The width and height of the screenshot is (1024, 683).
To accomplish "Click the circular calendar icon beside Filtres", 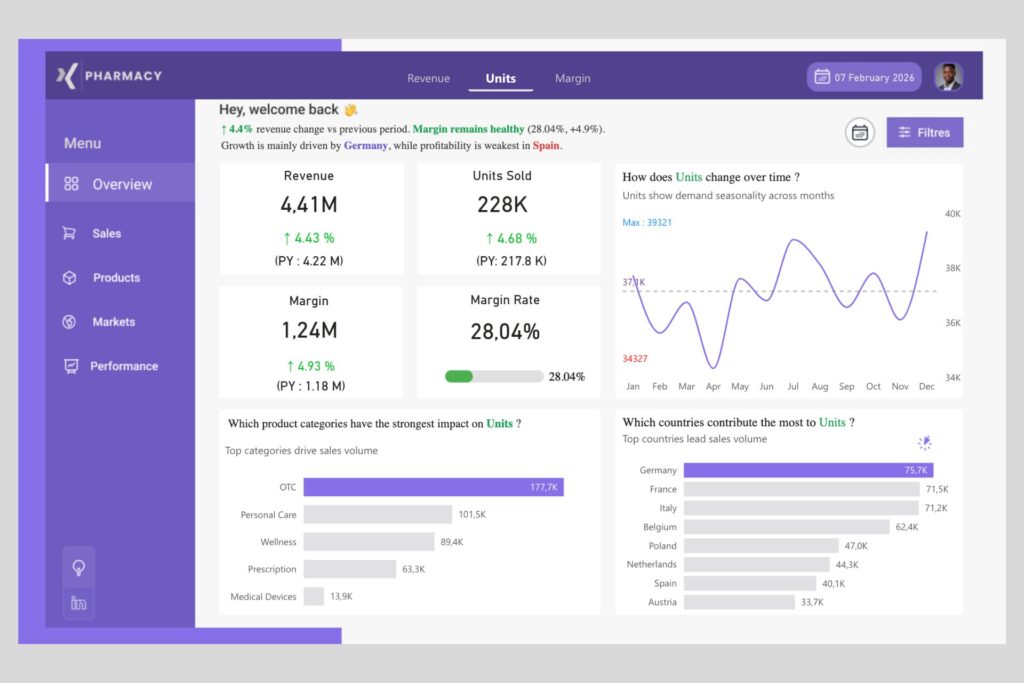I will coord(859,131).
